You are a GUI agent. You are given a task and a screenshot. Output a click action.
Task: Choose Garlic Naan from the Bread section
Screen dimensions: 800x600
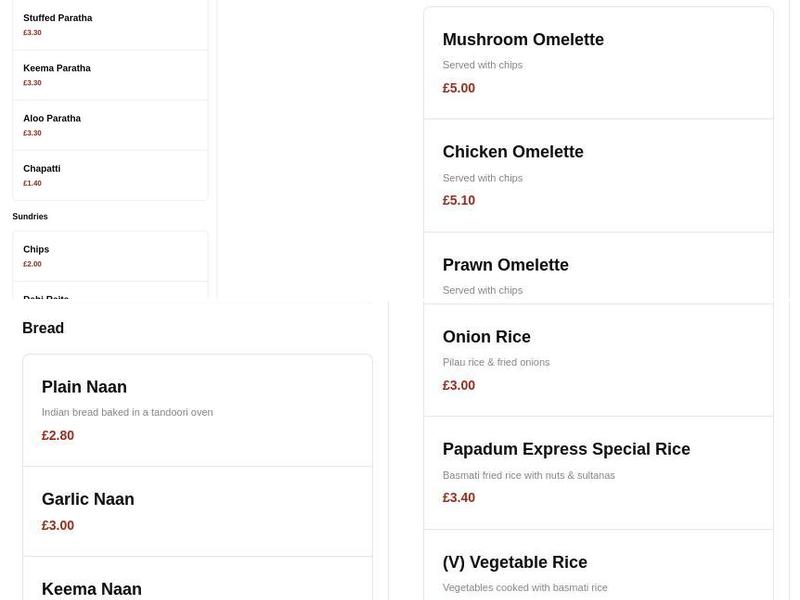point(87,498)
